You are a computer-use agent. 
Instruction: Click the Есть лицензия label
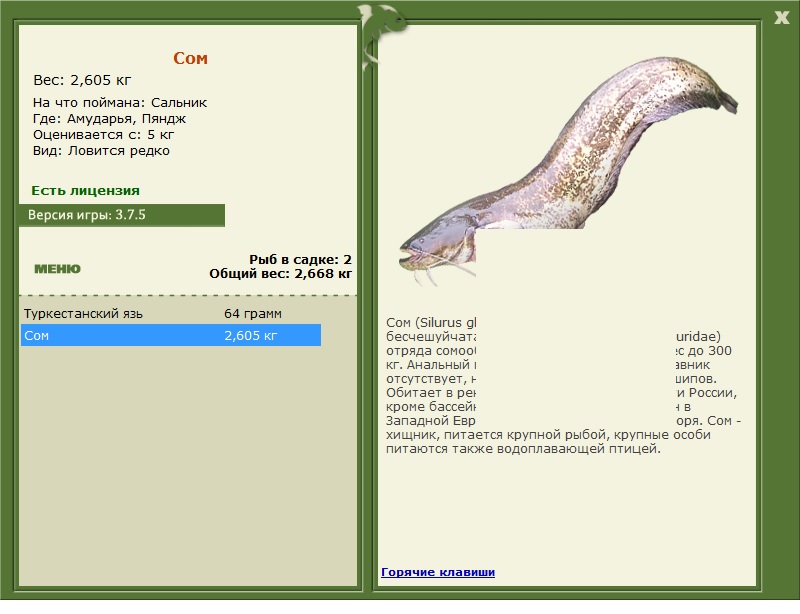[85, 190]
